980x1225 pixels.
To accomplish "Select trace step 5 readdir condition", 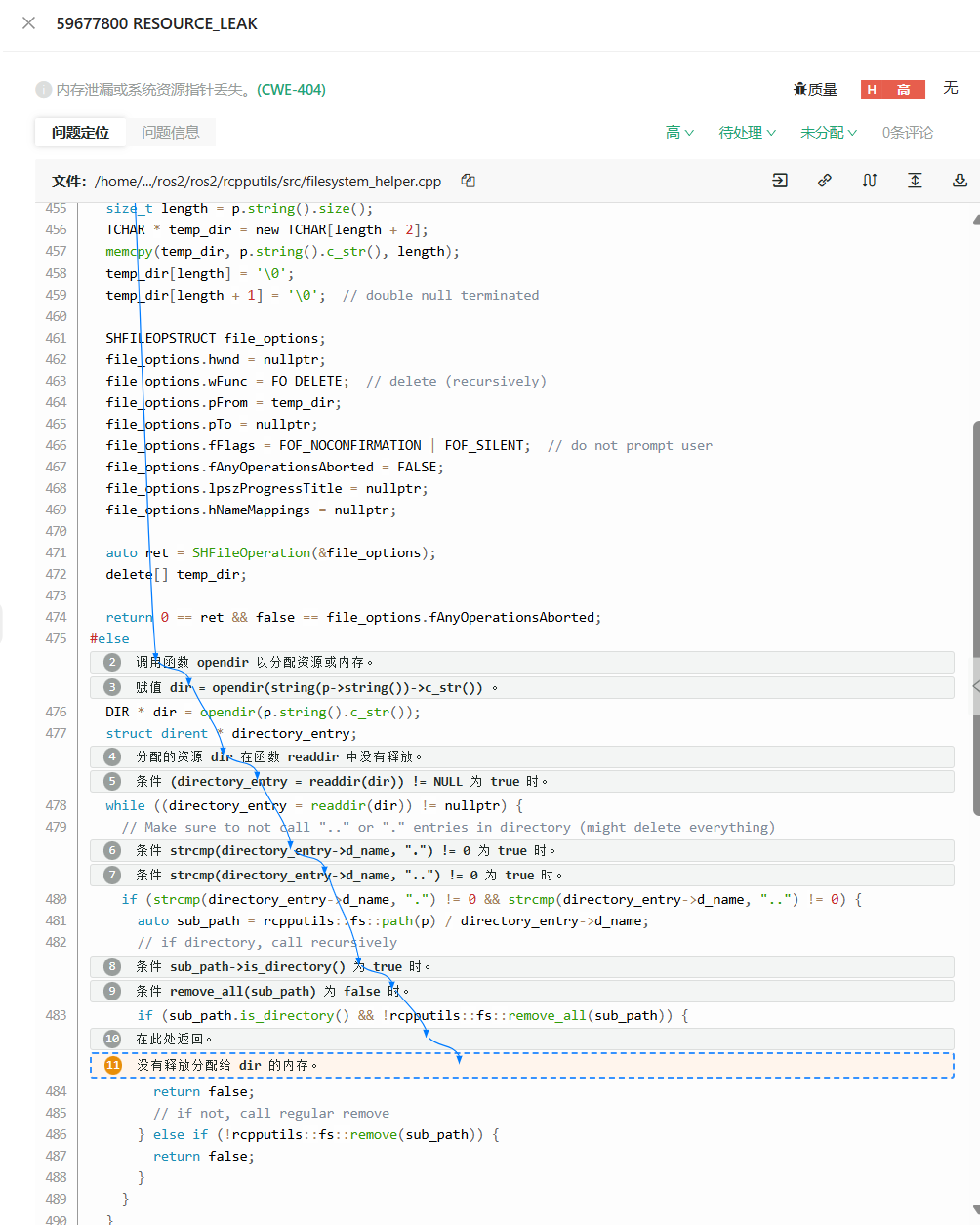I will (x=522, y=781).
